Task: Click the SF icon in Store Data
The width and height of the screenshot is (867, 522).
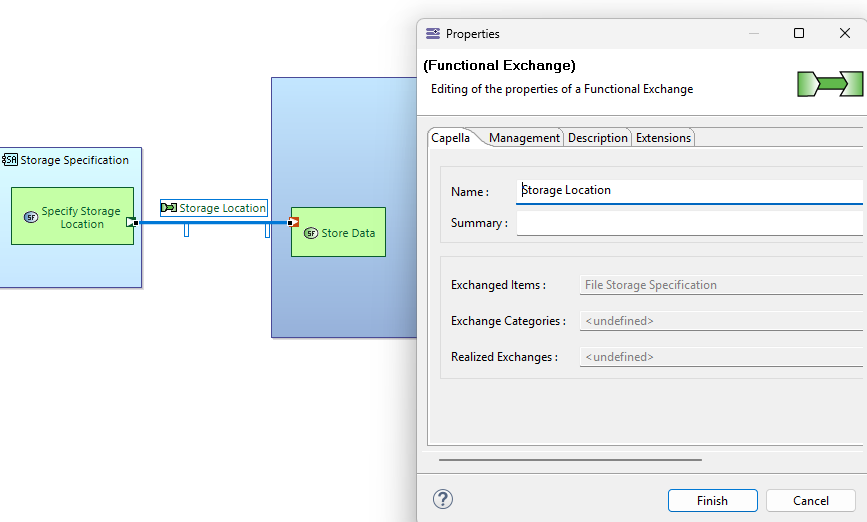Action: (311, 233)
